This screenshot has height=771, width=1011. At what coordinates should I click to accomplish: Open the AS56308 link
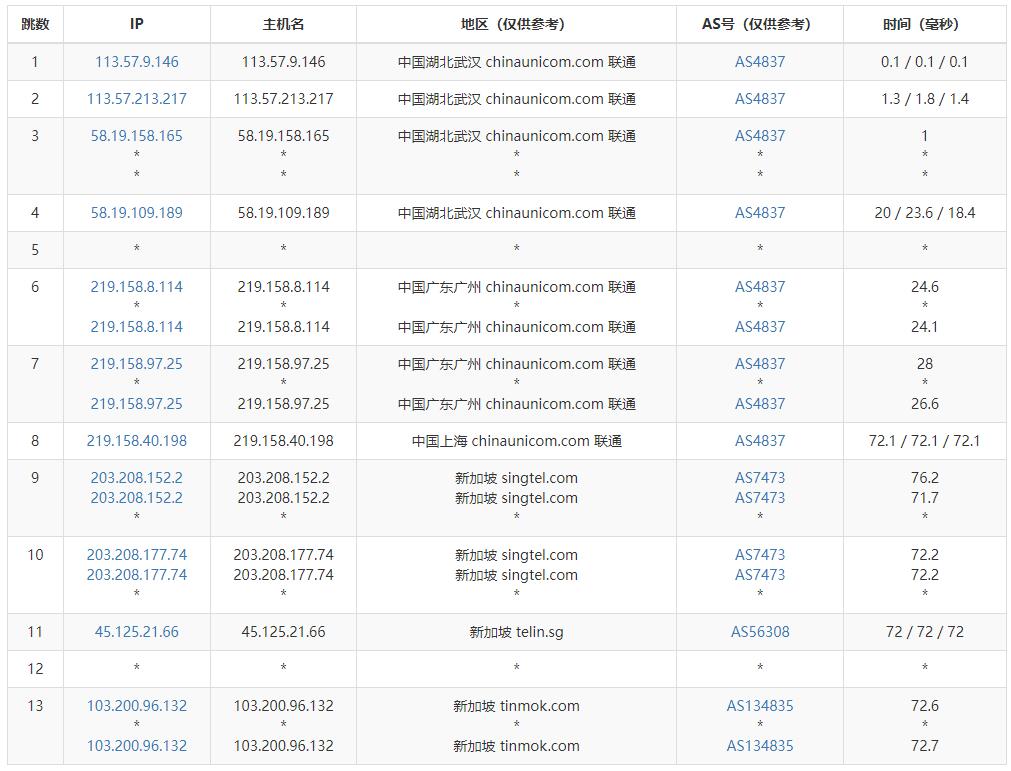760,632
